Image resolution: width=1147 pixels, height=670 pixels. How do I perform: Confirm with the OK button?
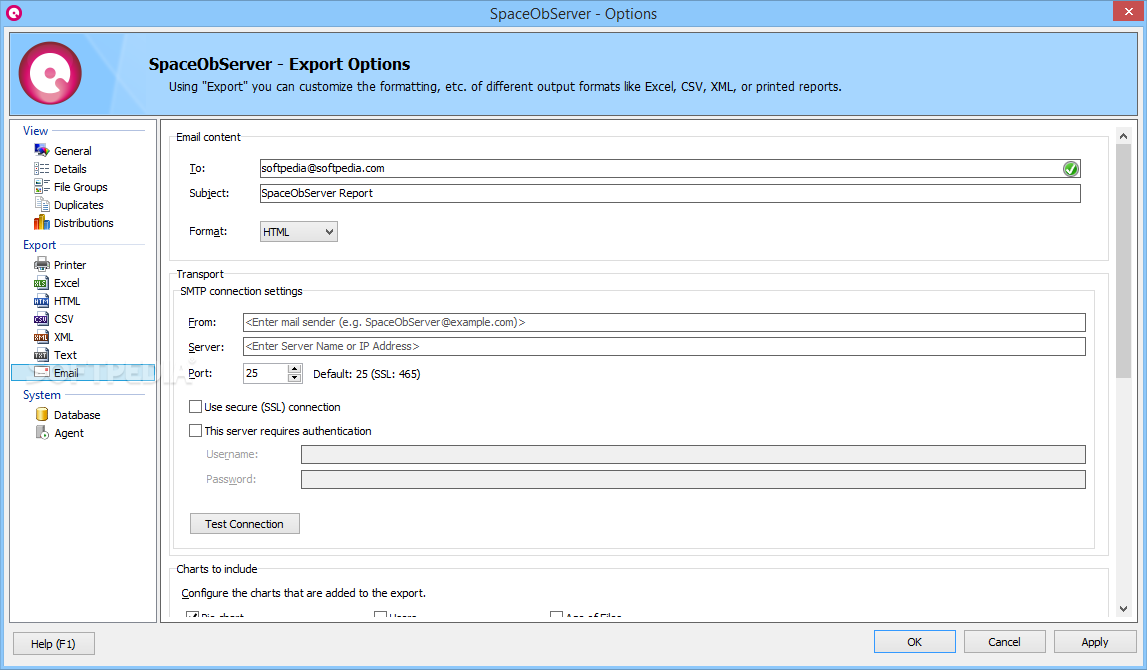(x=914, y=641)
